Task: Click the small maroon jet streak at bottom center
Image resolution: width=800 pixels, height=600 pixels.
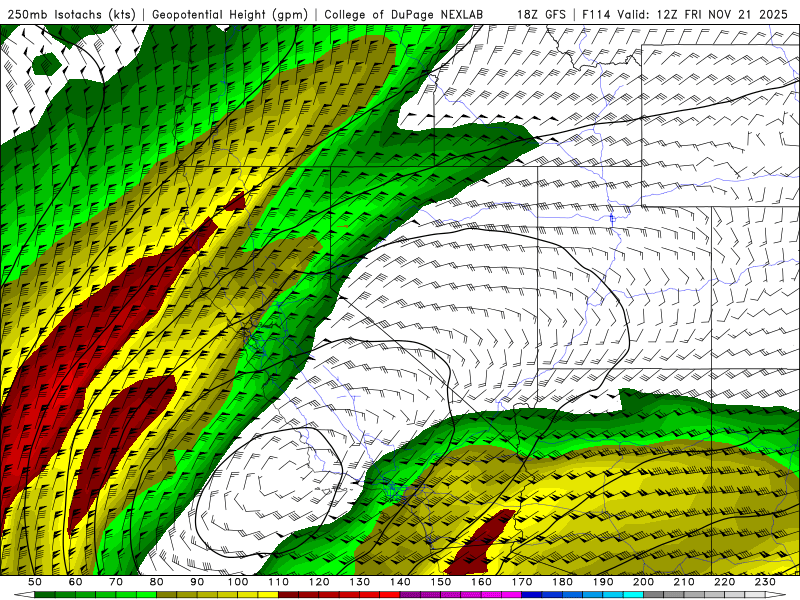Action: [480, 545]
